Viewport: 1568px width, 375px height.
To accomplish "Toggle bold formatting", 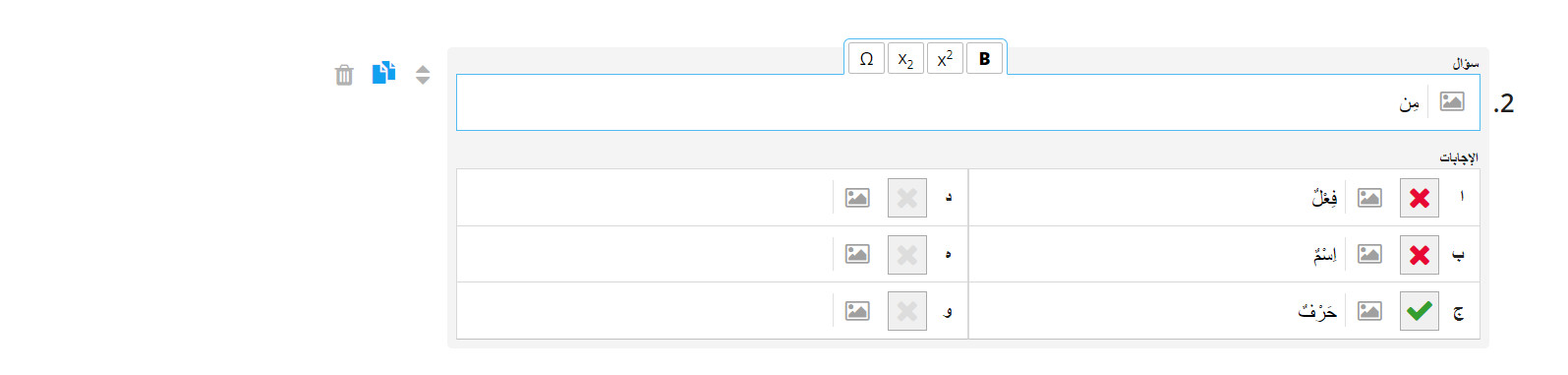I will click(984, 59).
